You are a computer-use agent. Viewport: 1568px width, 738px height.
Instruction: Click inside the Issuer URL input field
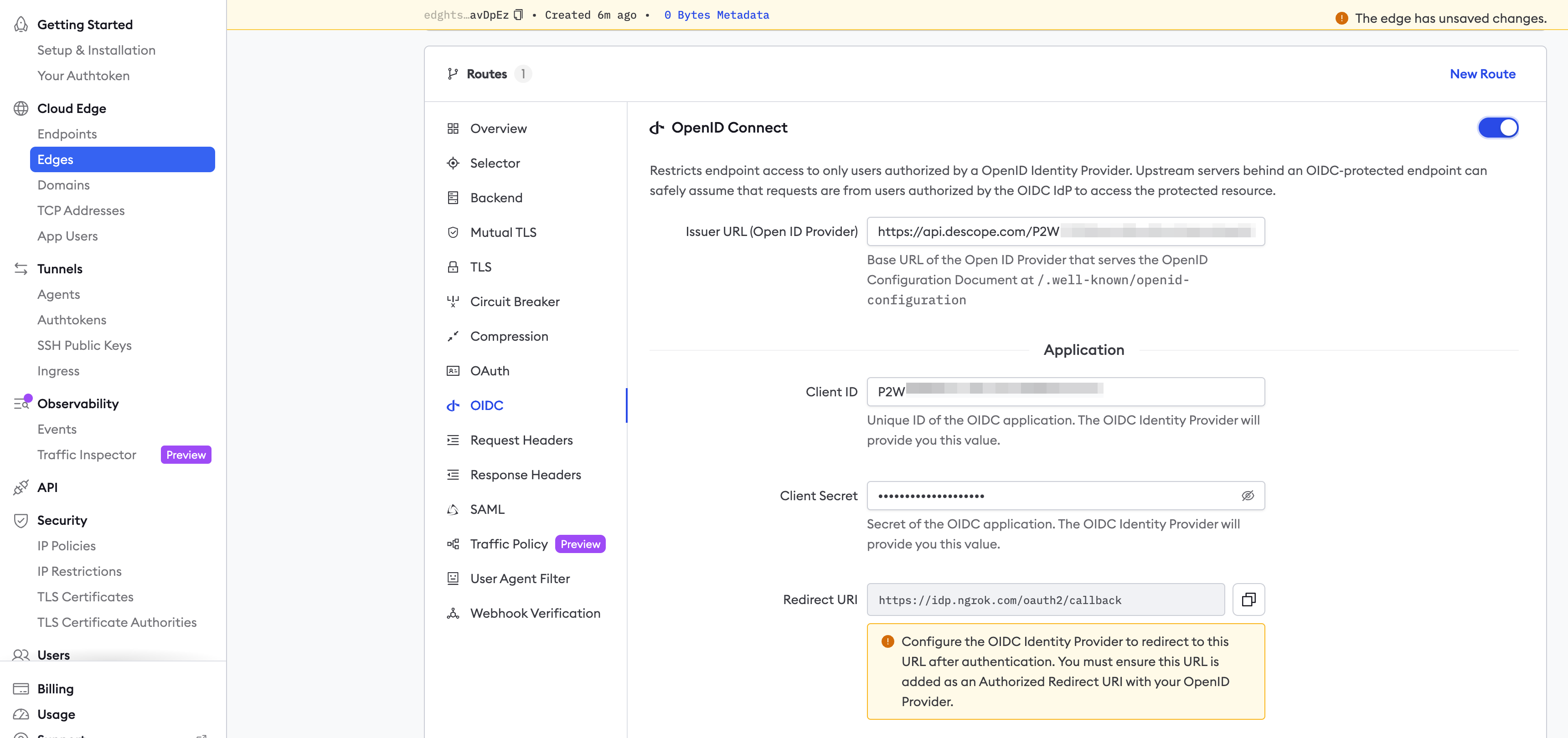point(1065,231)
